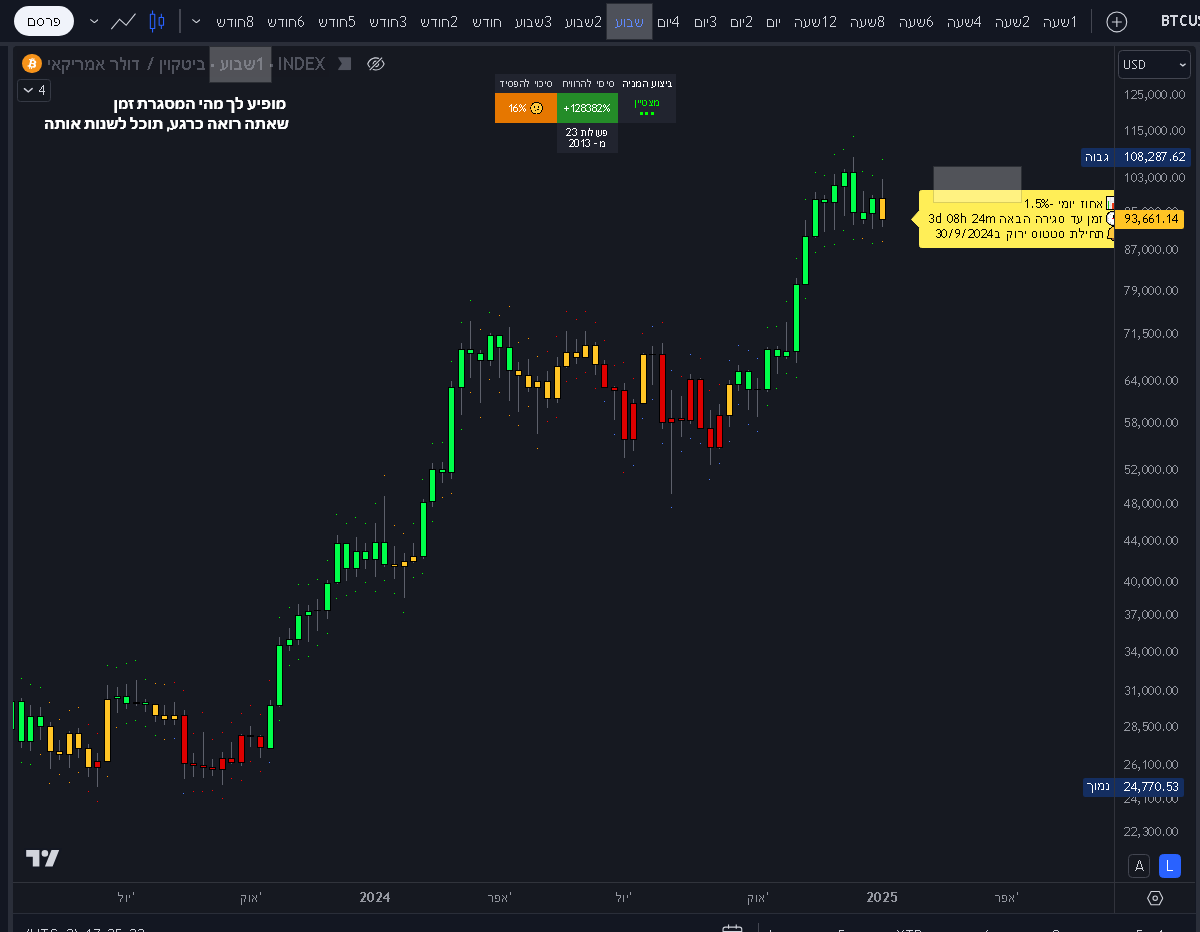Expand the indicators collapse box showing 4
The width and height of the screenshot is (1200, 932).
coord(34,90)
